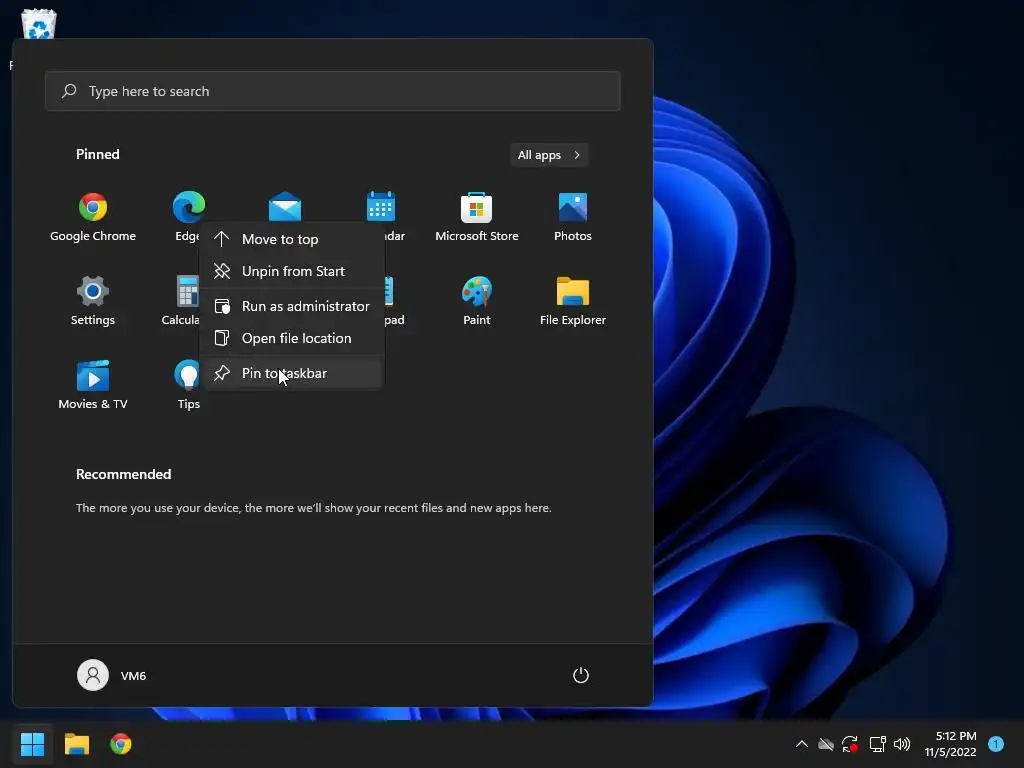Click the cloud sync tray icon
The image size is (1024, 768).
pos(825,744)
